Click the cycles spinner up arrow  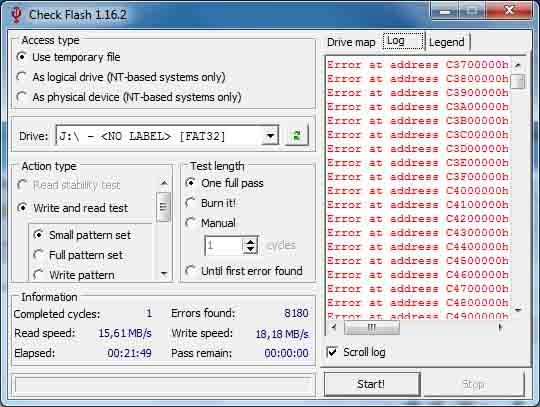(250, 241)
